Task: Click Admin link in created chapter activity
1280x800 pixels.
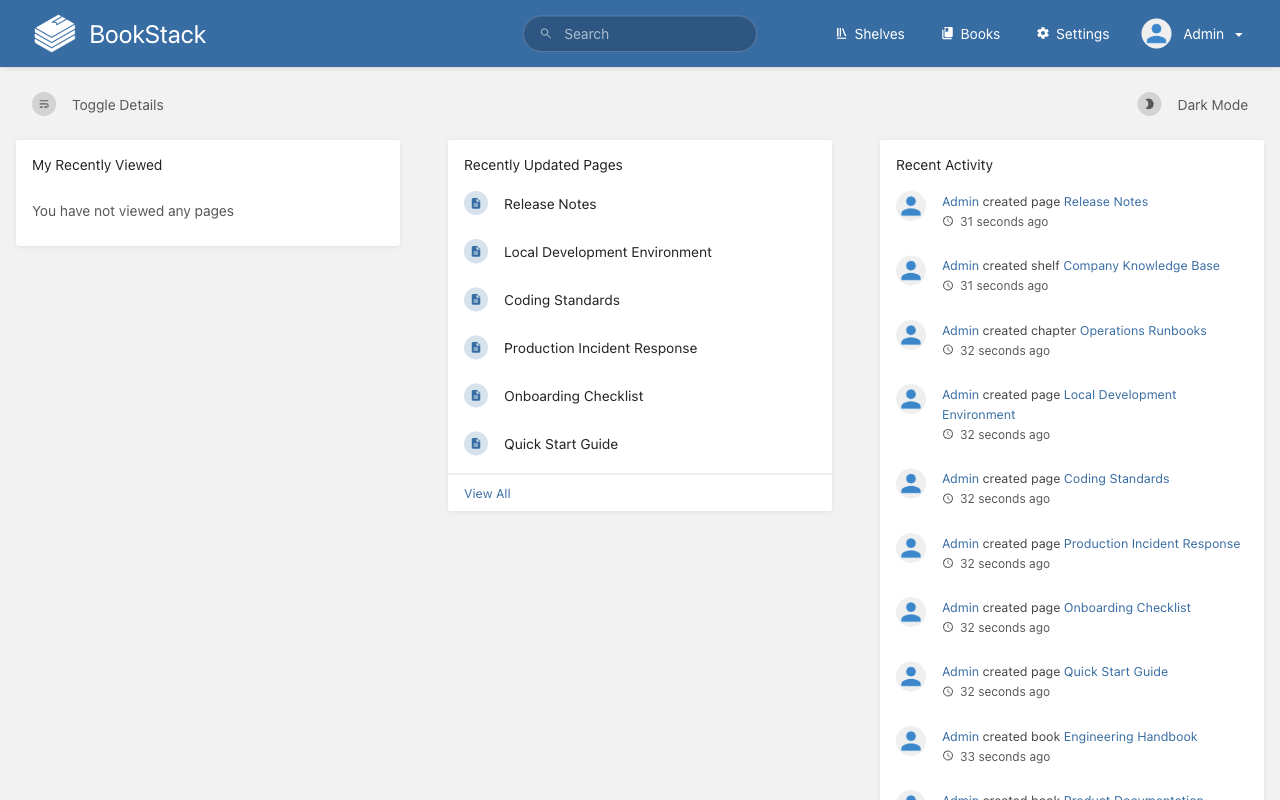Action: tap(960, 330)
